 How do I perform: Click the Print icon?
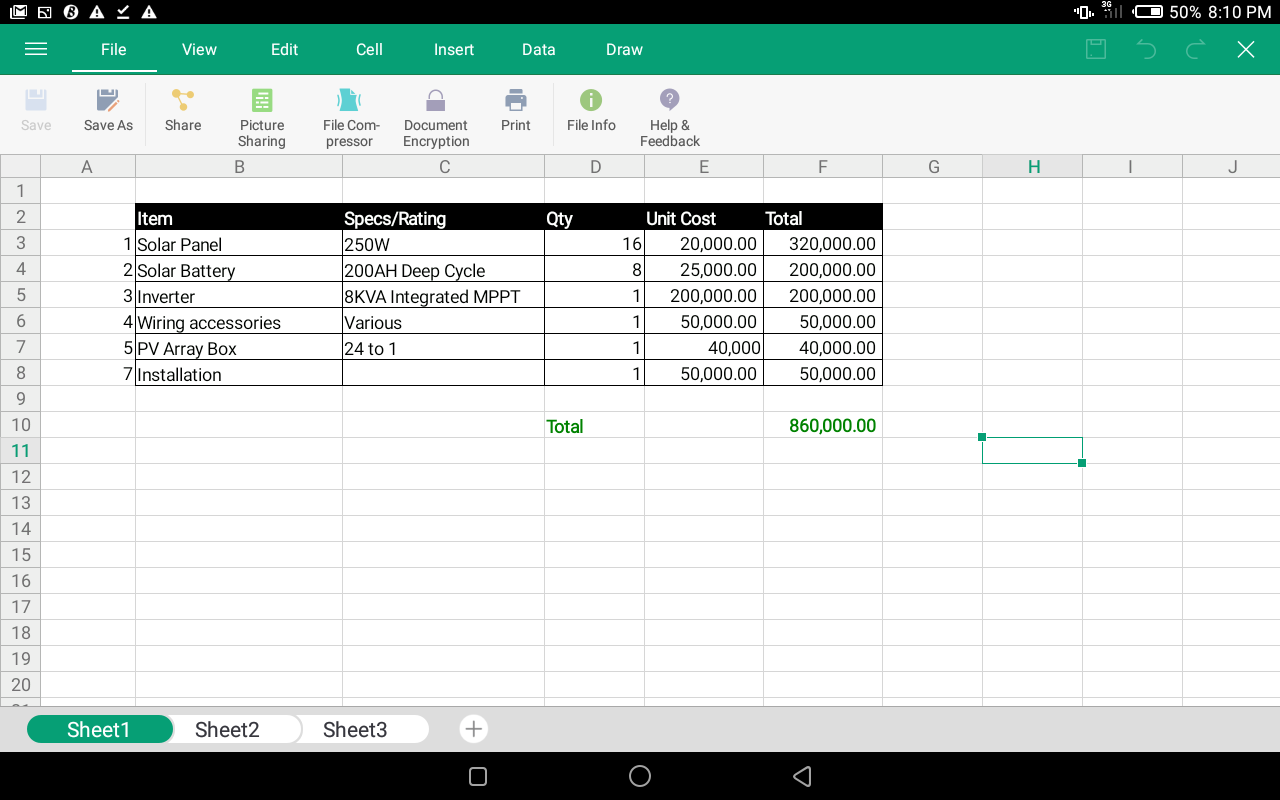click(x=516, y=101)
